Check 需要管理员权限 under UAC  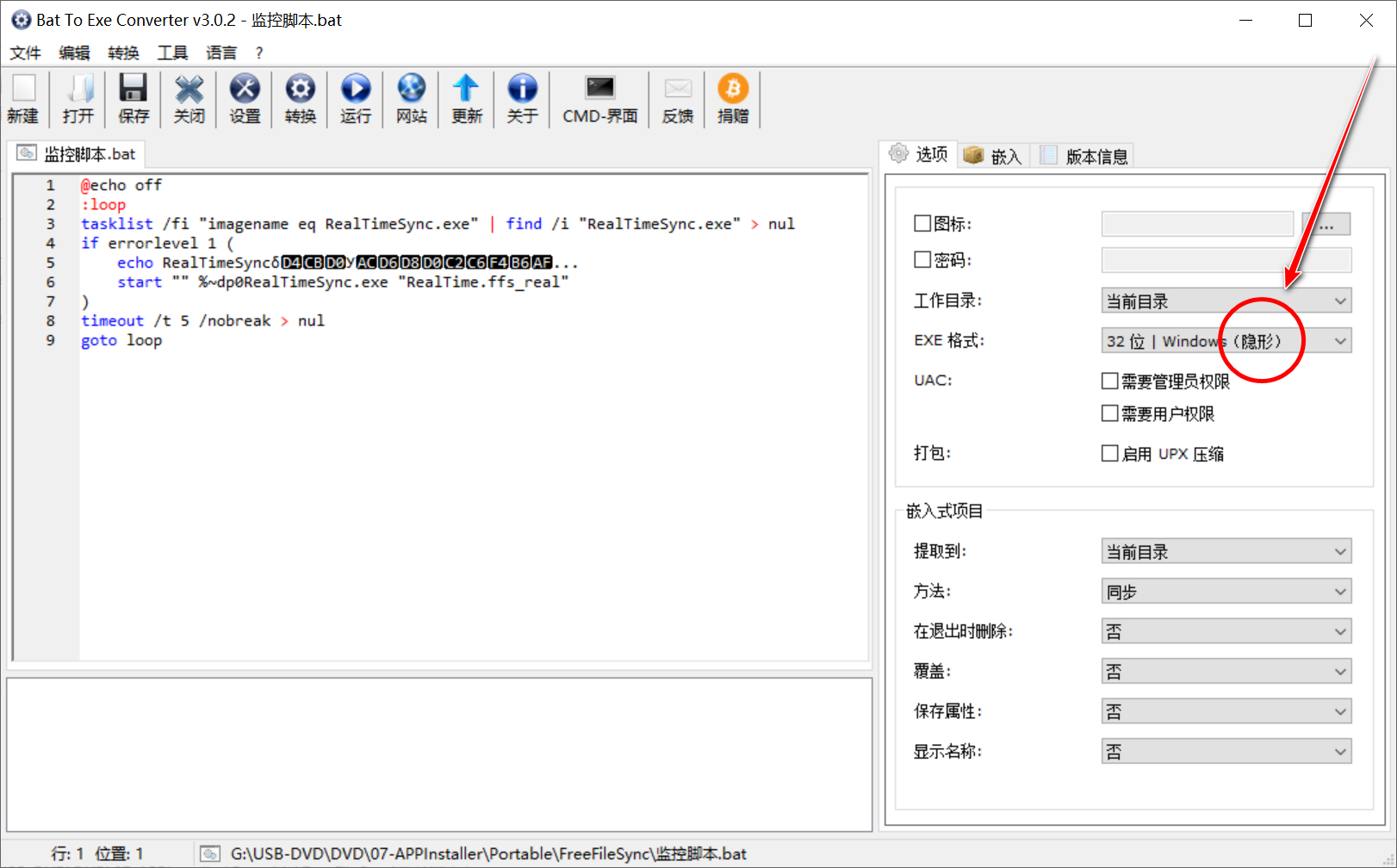1110,381
